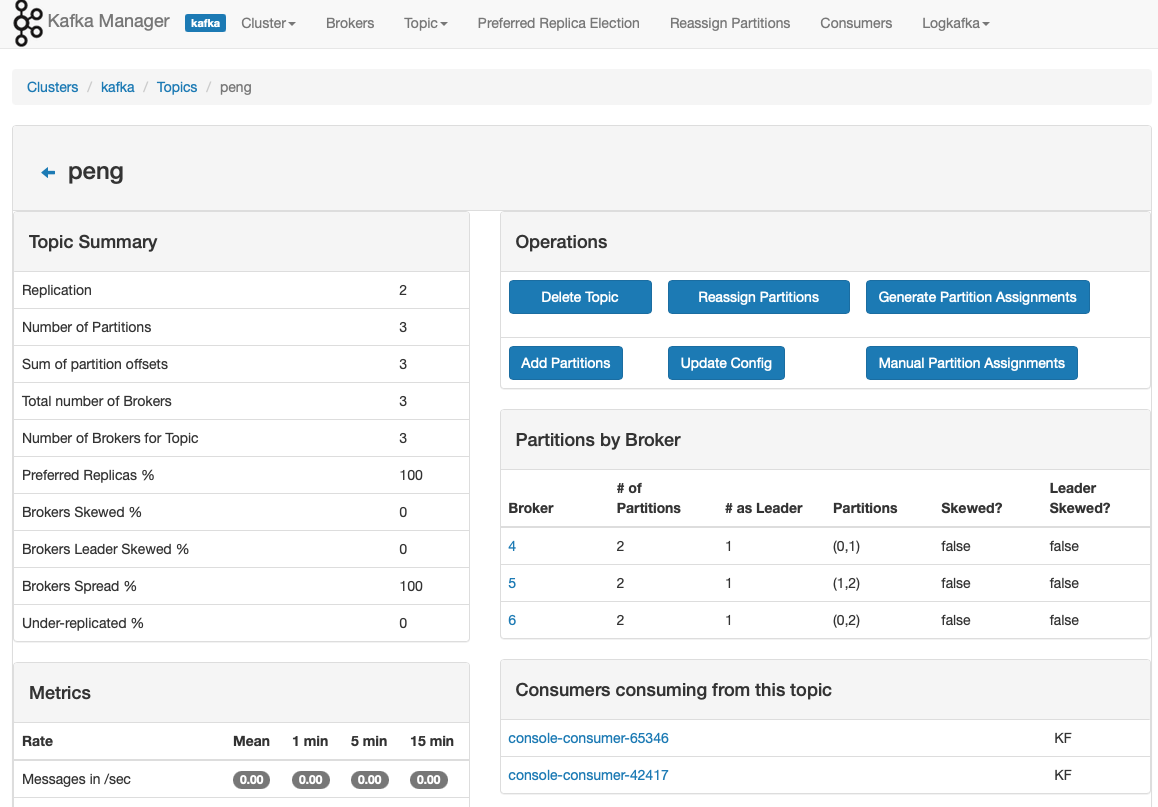Click the 1 min messages-in 0.00 badge
1158x807 pixels.
(x=310, y=780)
